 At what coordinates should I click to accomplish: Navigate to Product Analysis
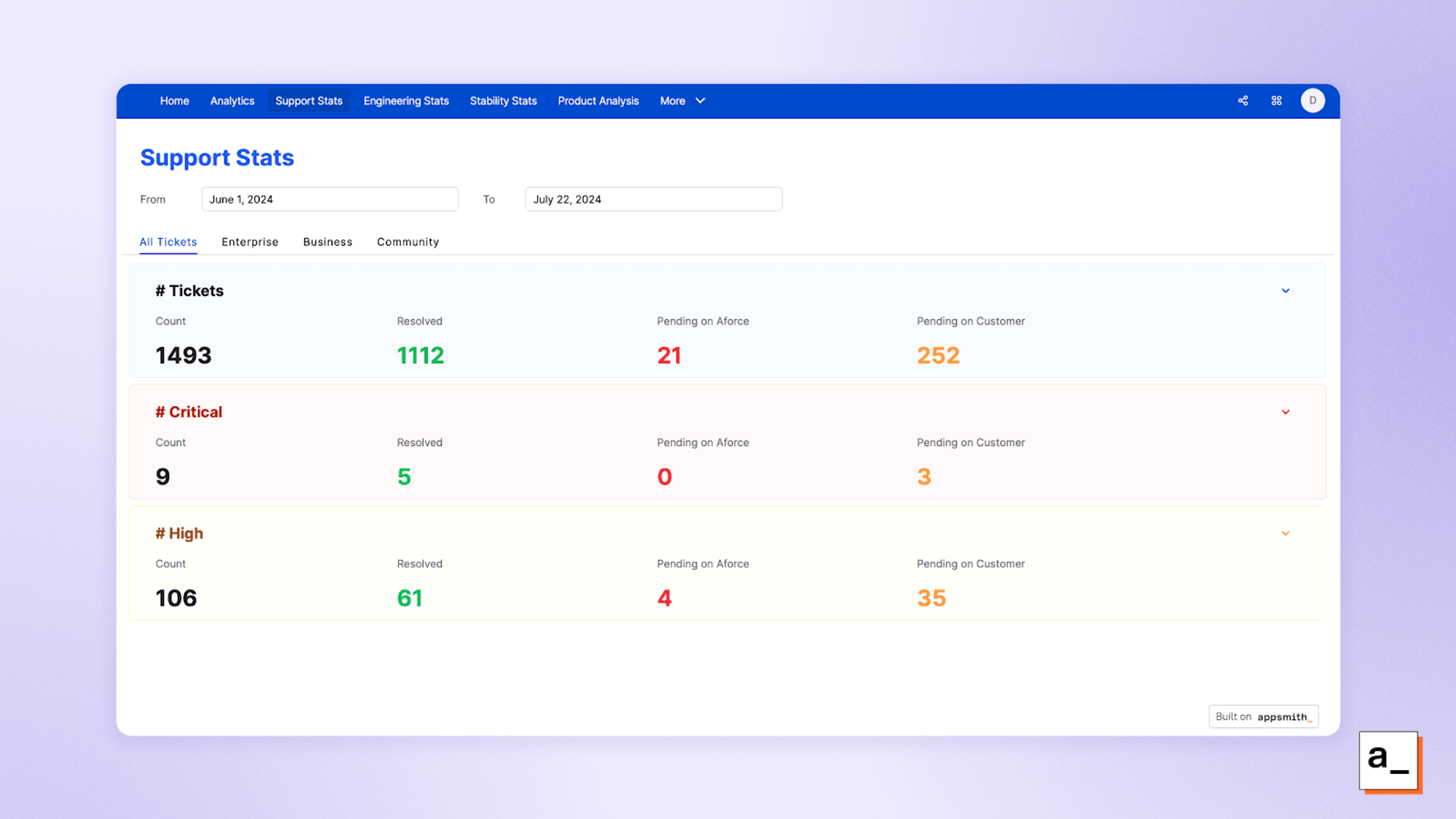tap(598, 100)
